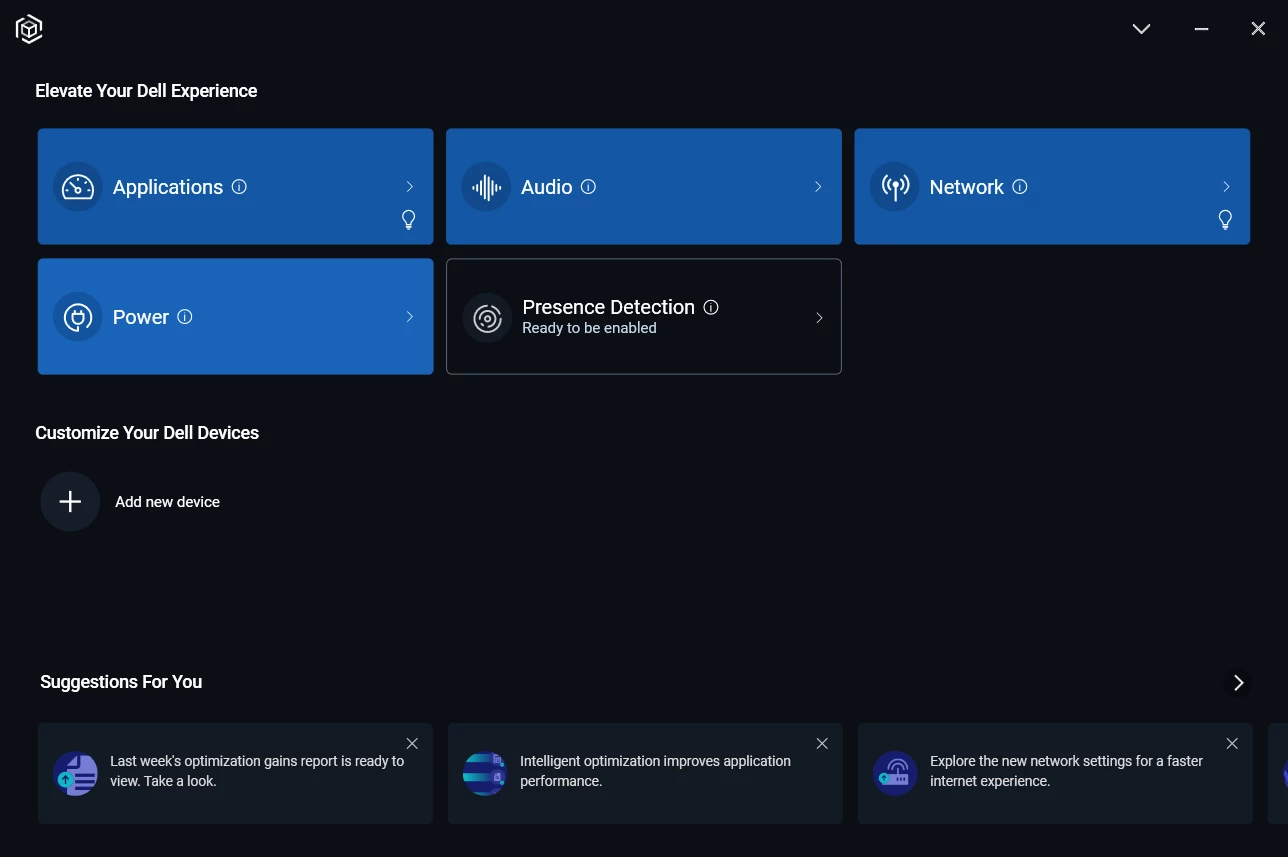Show info for Applications tile

coord(239,187)
